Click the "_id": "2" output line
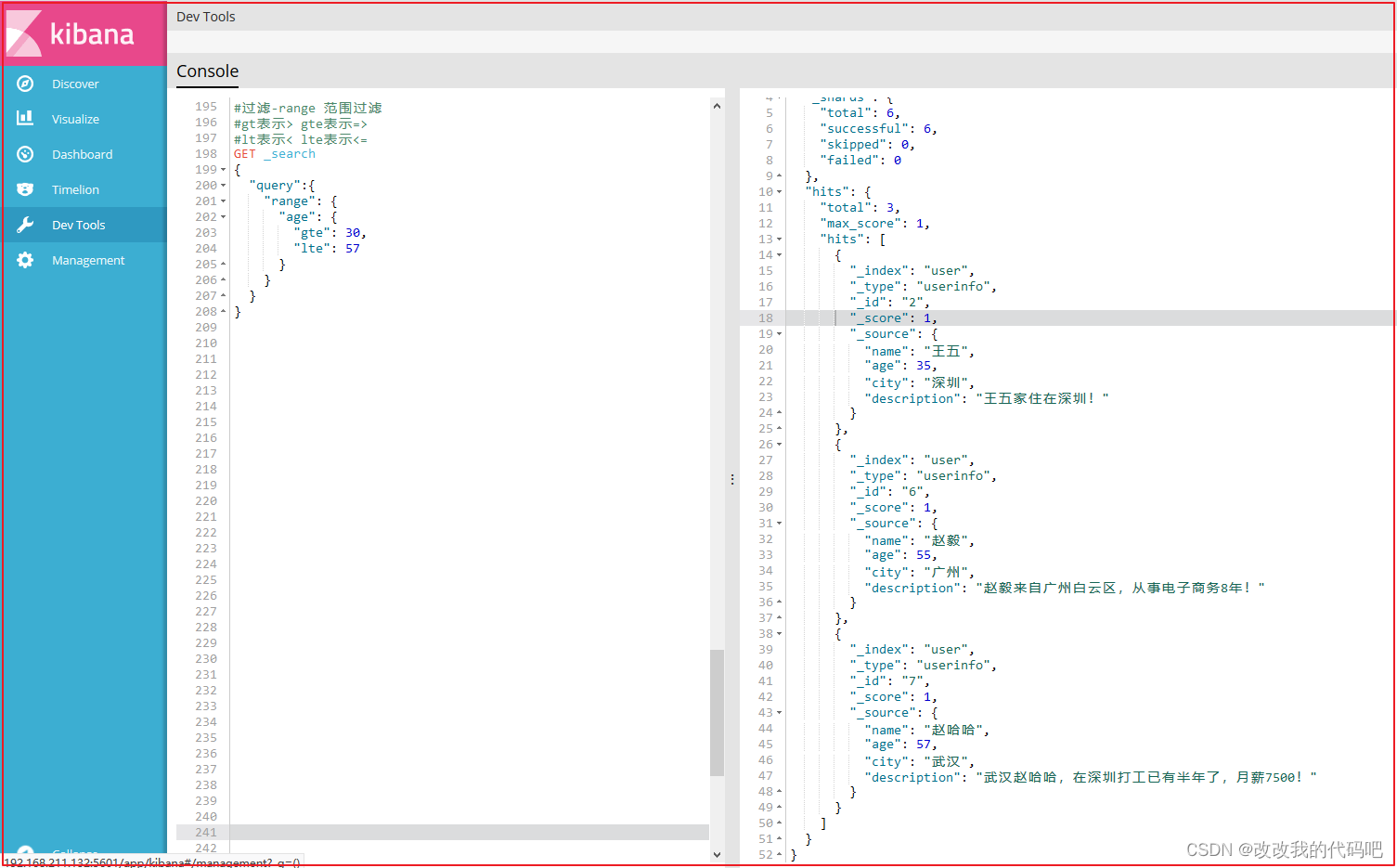The image size is (1397, 868). pos(889,303)
